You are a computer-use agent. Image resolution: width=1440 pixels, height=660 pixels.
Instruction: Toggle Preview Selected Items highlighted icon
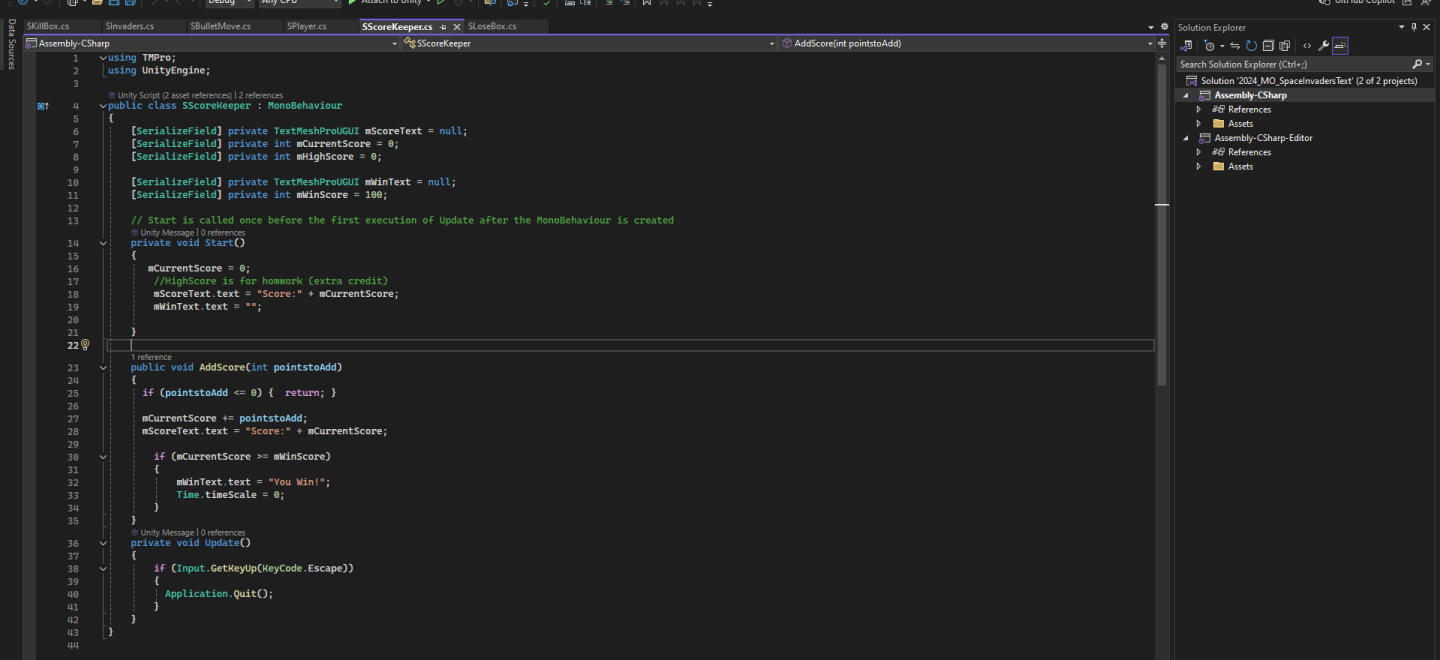(x=1340, y=46)
